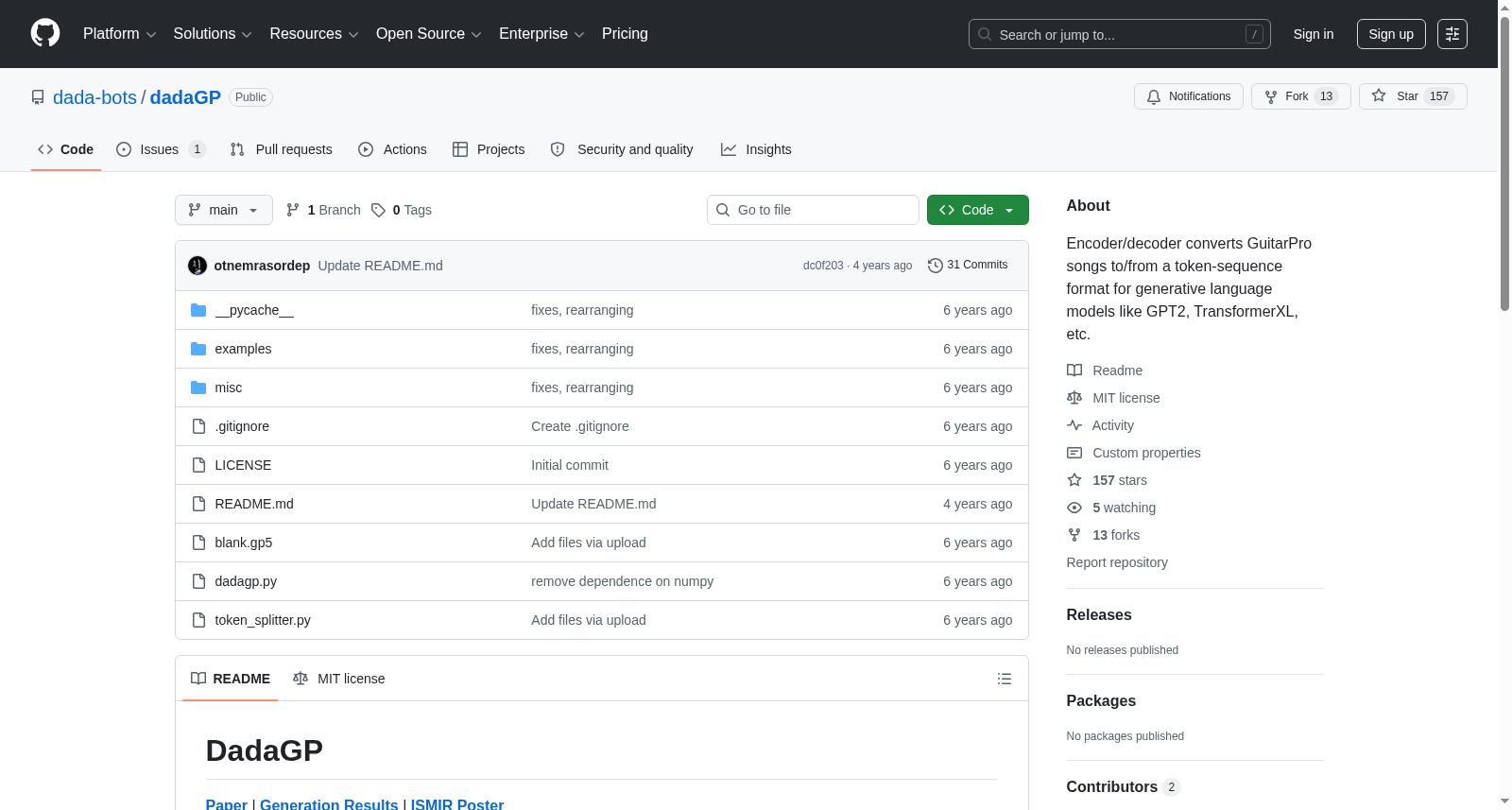Expand the Open Source menu
This screenshot has width=1512, height=810.
click(428, 34)
